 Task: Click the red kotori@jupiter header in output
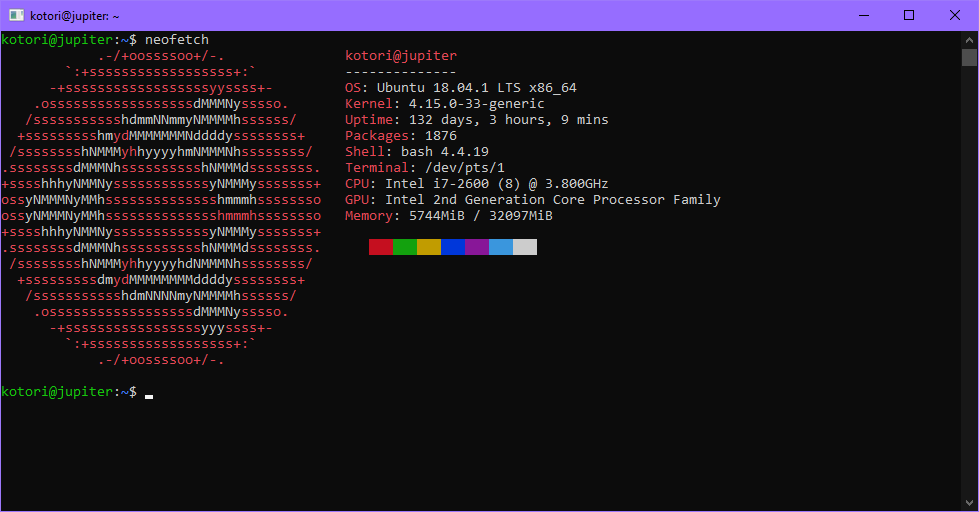pos(400,56)
